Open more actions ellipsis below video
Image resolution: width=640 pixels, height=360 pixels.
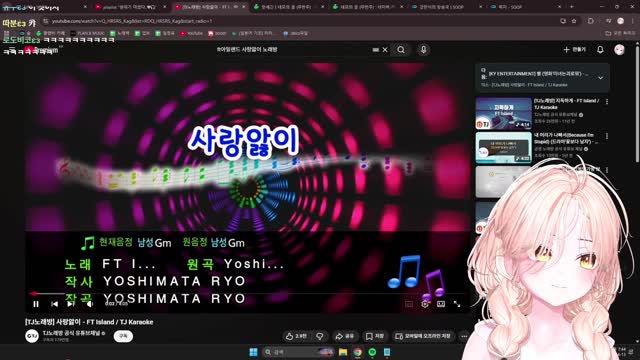[x=464, y=336]
